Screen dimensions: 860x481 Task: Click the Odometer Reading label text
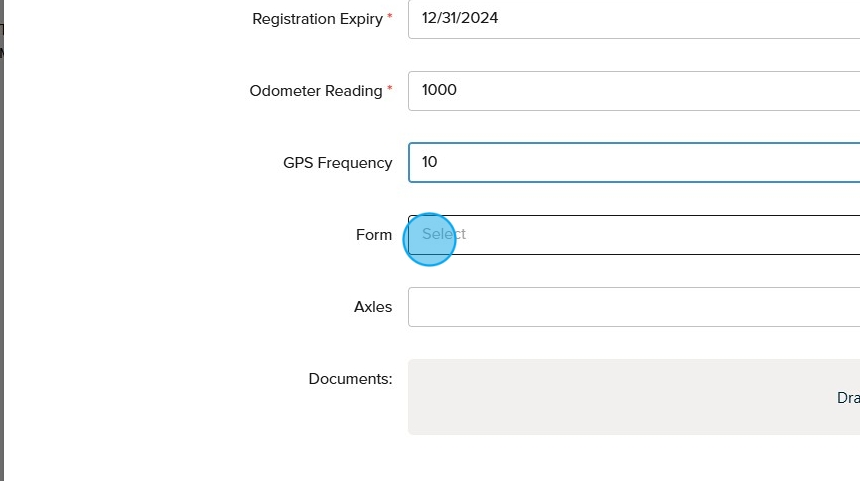[315, 91]
